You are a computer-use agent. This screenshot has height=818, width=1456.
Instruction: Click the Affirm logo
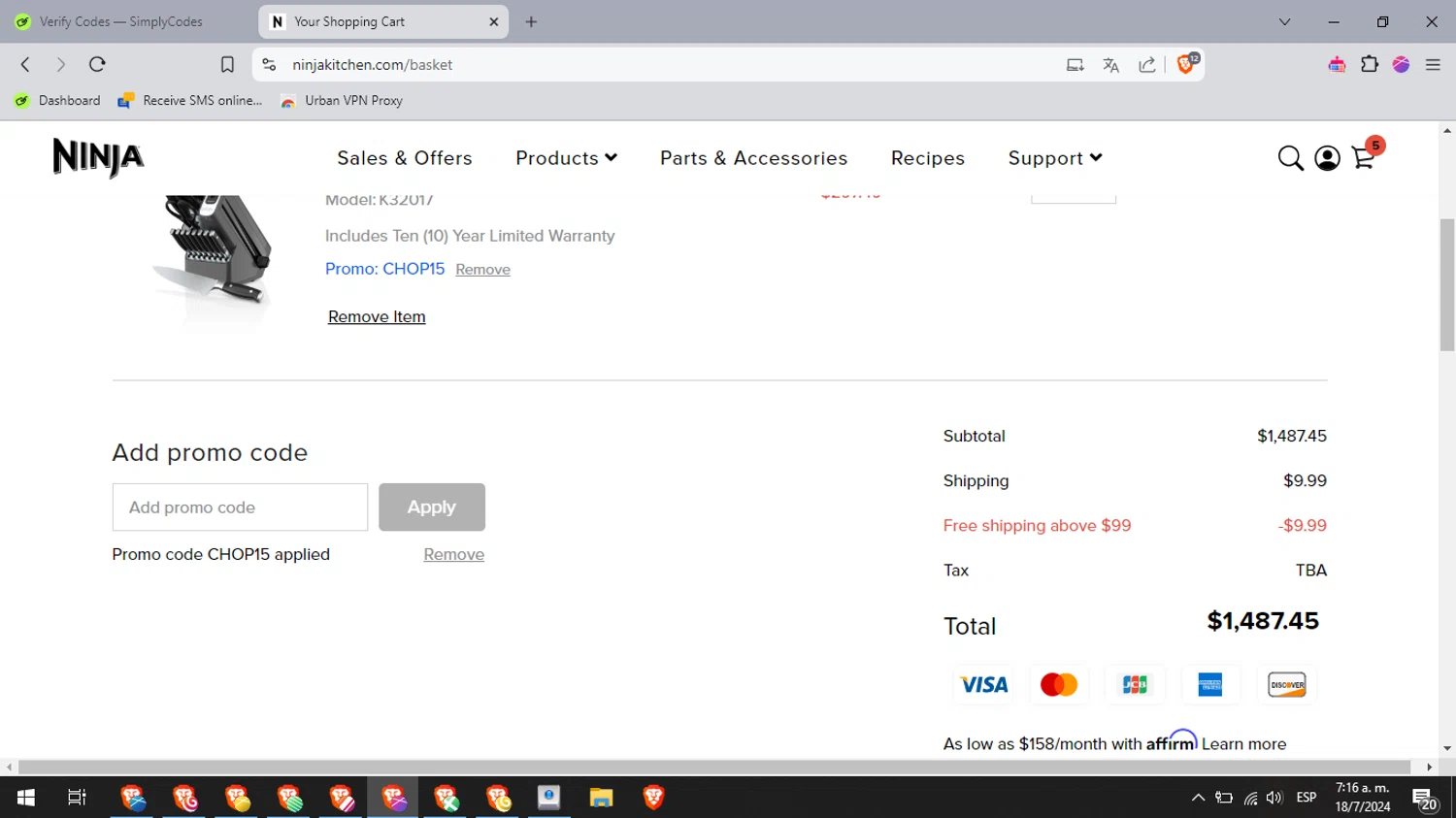tap(1172, 740)
